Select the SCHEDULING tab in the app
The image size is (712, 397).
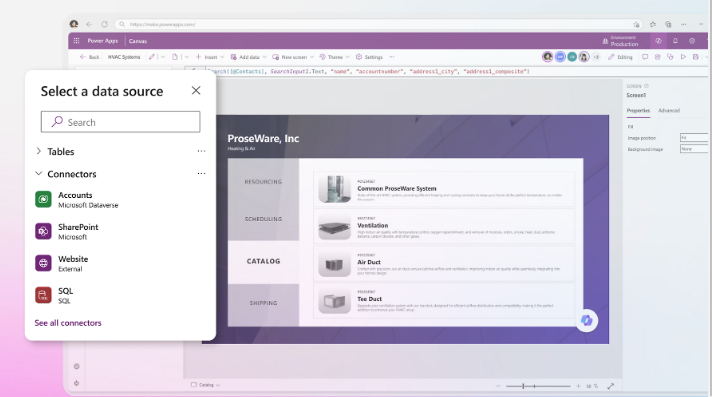pos(263,219)
